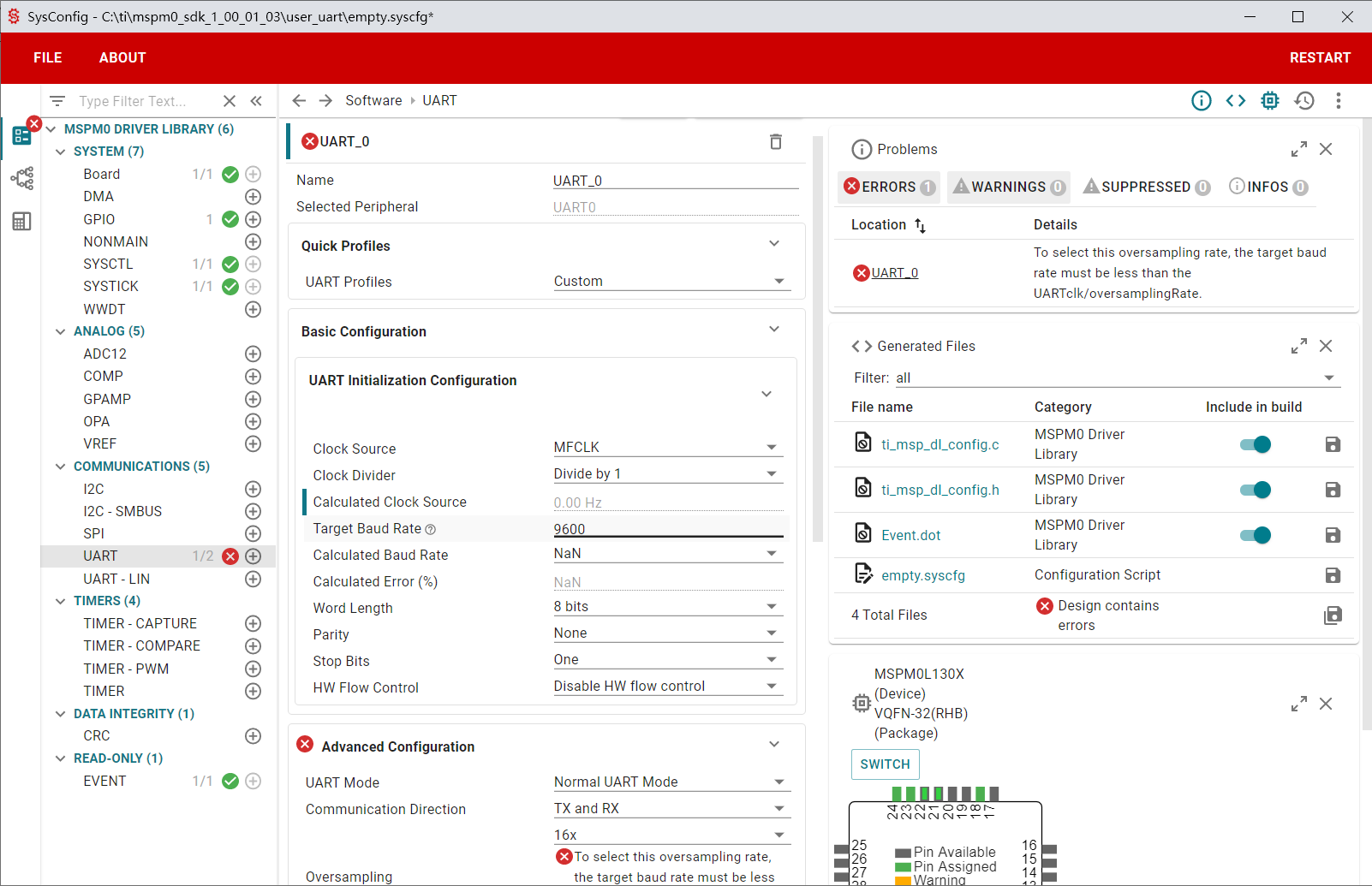Toggle include in build for ti_msp_dl_config.c
1372x886 pixels.
pos(1256,444)
